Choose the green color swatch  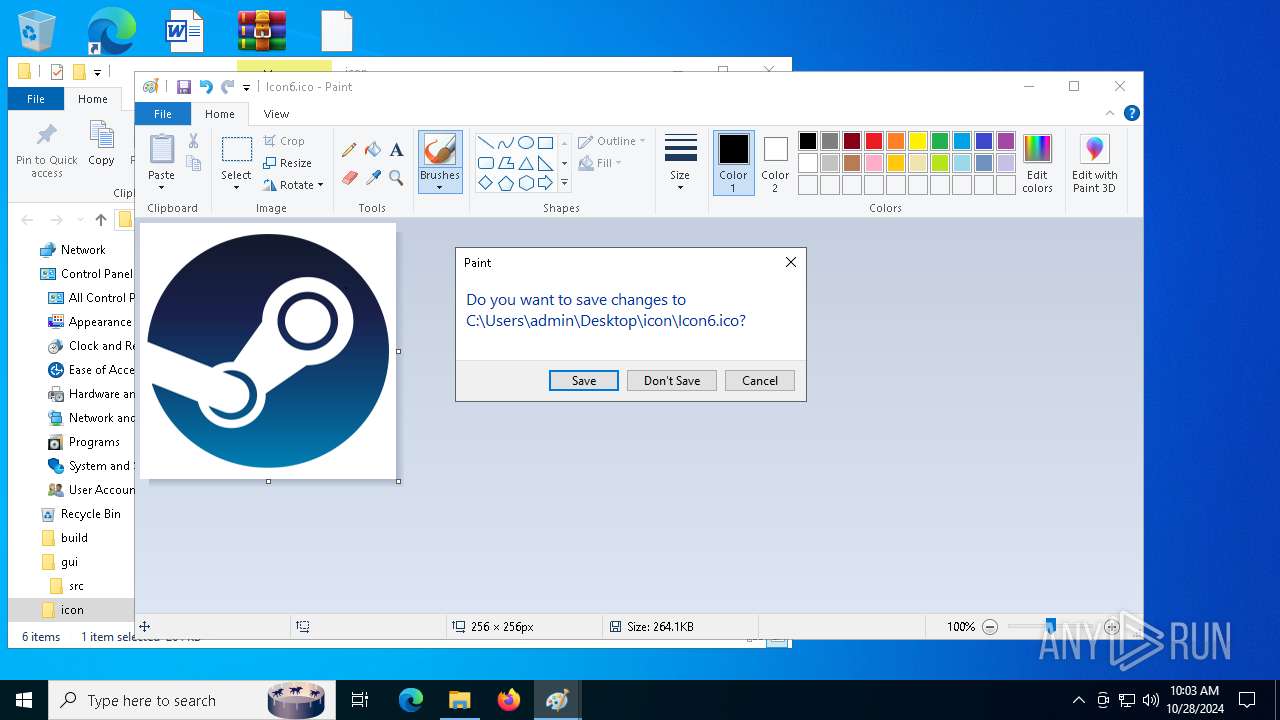[x=940, y=141]
